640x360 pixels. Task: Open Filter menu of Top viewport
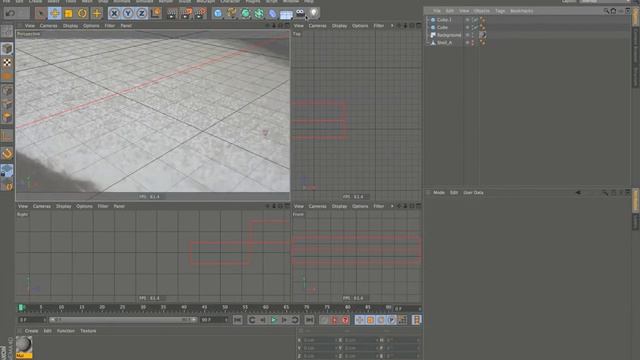point(379,26)
